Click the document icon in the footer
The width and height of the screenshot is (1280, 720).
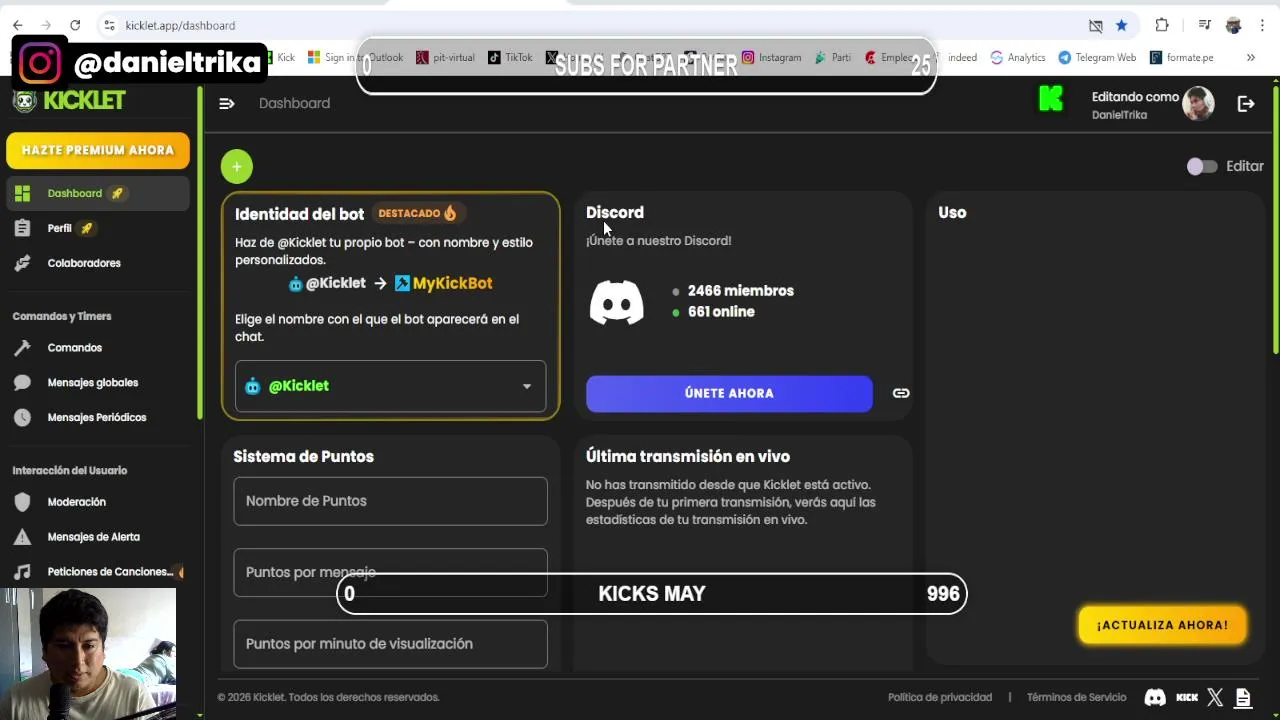point(1243,697)
